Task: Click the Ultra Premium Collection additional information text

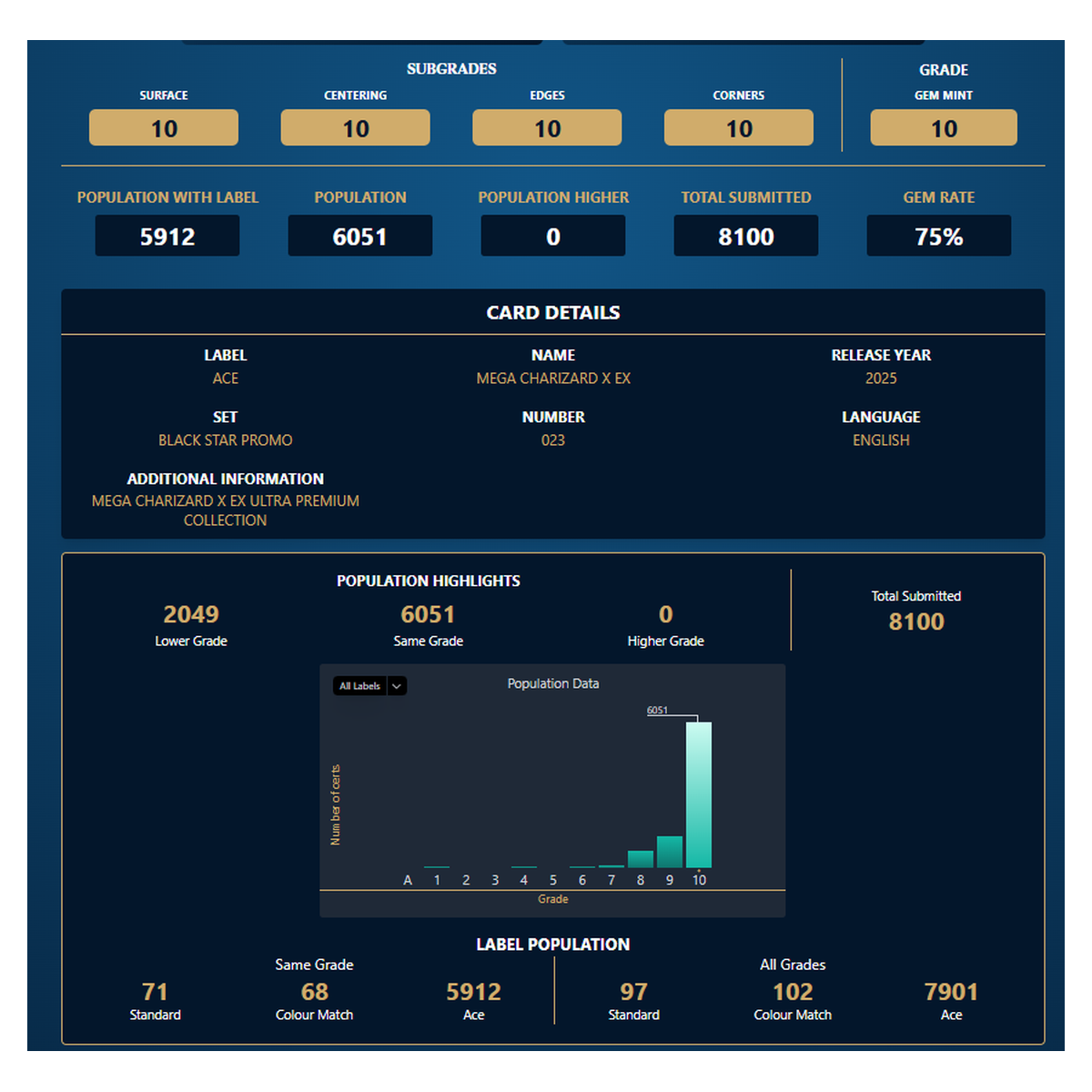Action: [226, 511]
